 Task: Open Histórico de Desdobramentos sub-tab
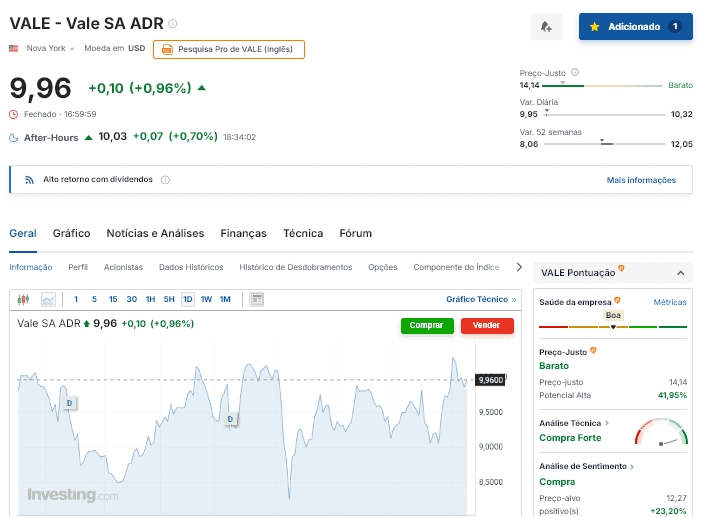(x=295, y=267)
